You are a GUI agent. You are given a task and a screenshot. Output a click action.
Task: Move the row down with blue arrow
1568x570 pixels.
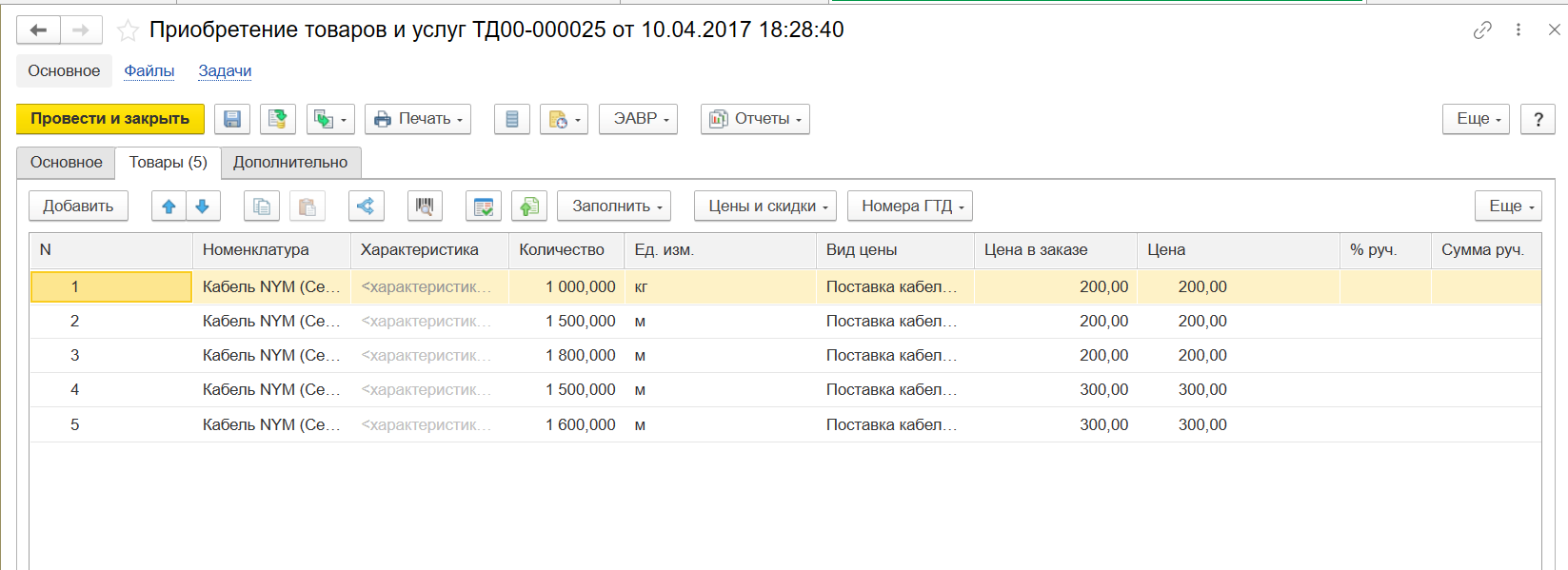click(x=203, y=206)
